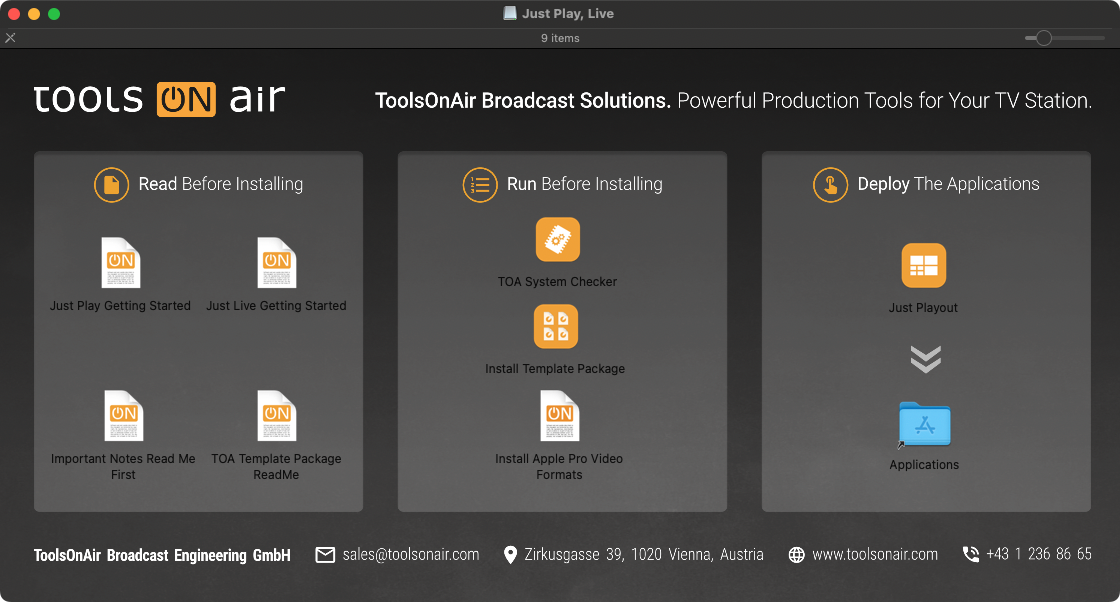Click the Zirkusgasse 39, 1020 Vienna address
The width and height of the screenshot is (1120, 602).
click(x=644, y=555)
